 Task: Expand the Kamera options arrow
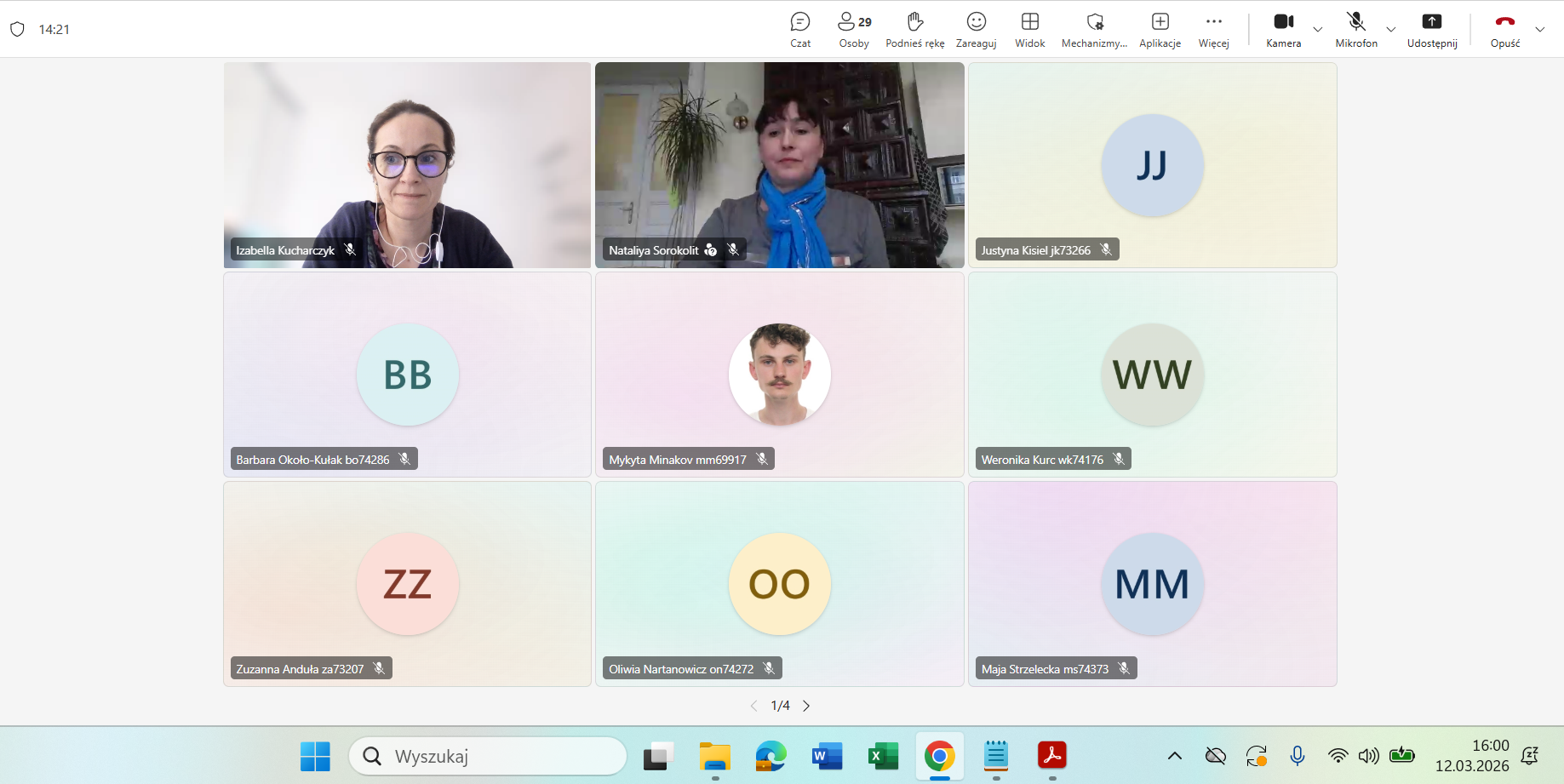[1318, 30]
